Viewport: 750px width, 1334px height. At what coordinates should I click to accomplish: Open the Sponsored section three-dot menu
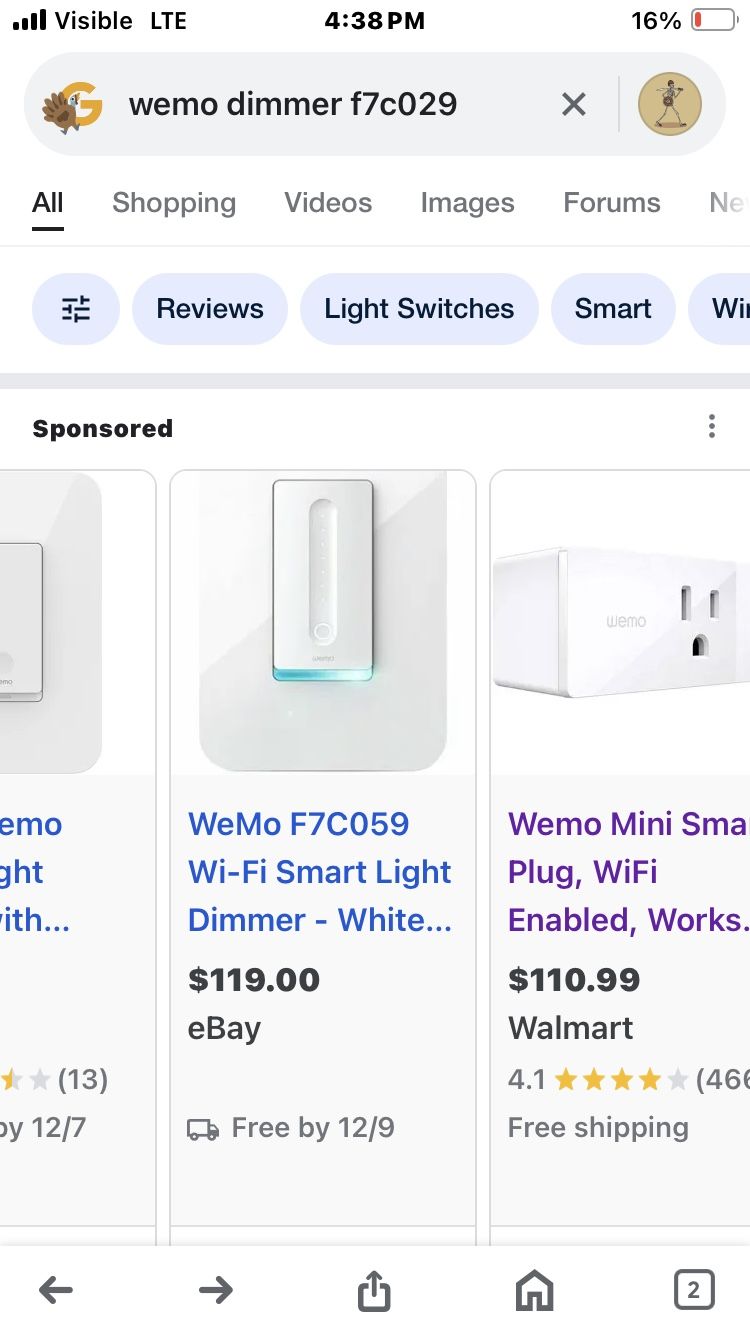(712, 426)
